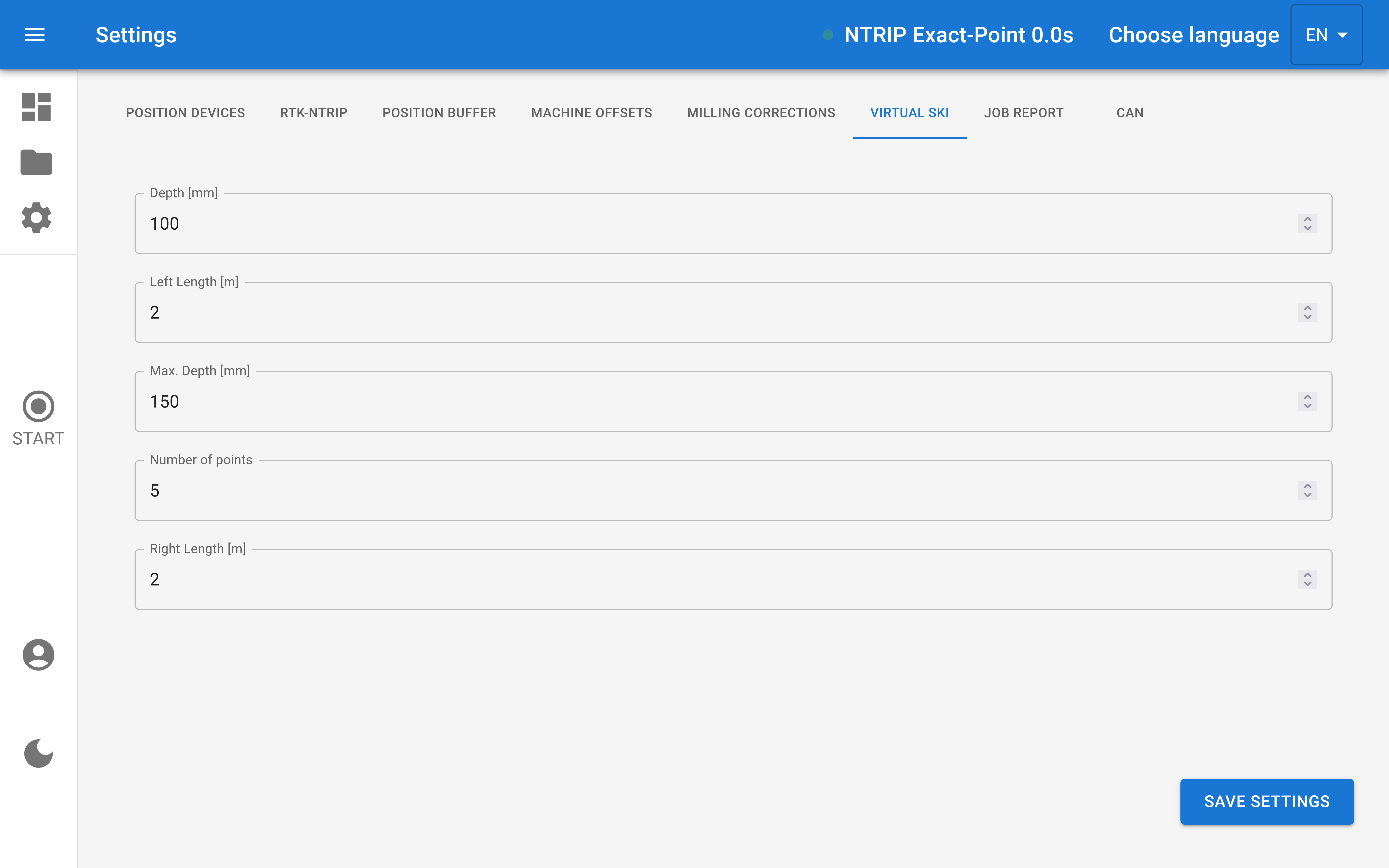The height and width of the screenshot is (868, 1389).
Task: Adjust Right Length [m] stepper arrows
Action: point(1307,579)
